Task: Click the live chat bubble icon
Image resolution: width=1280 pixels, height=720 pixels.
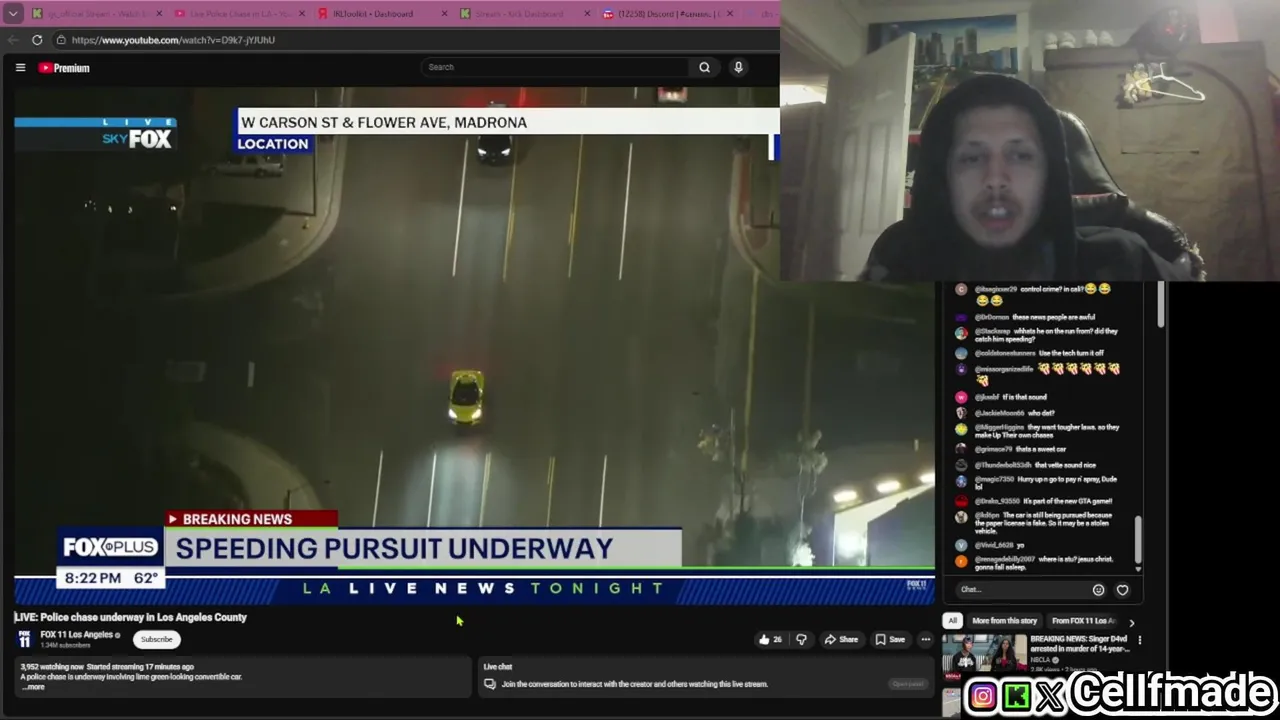Action: [x=489, y=685]
